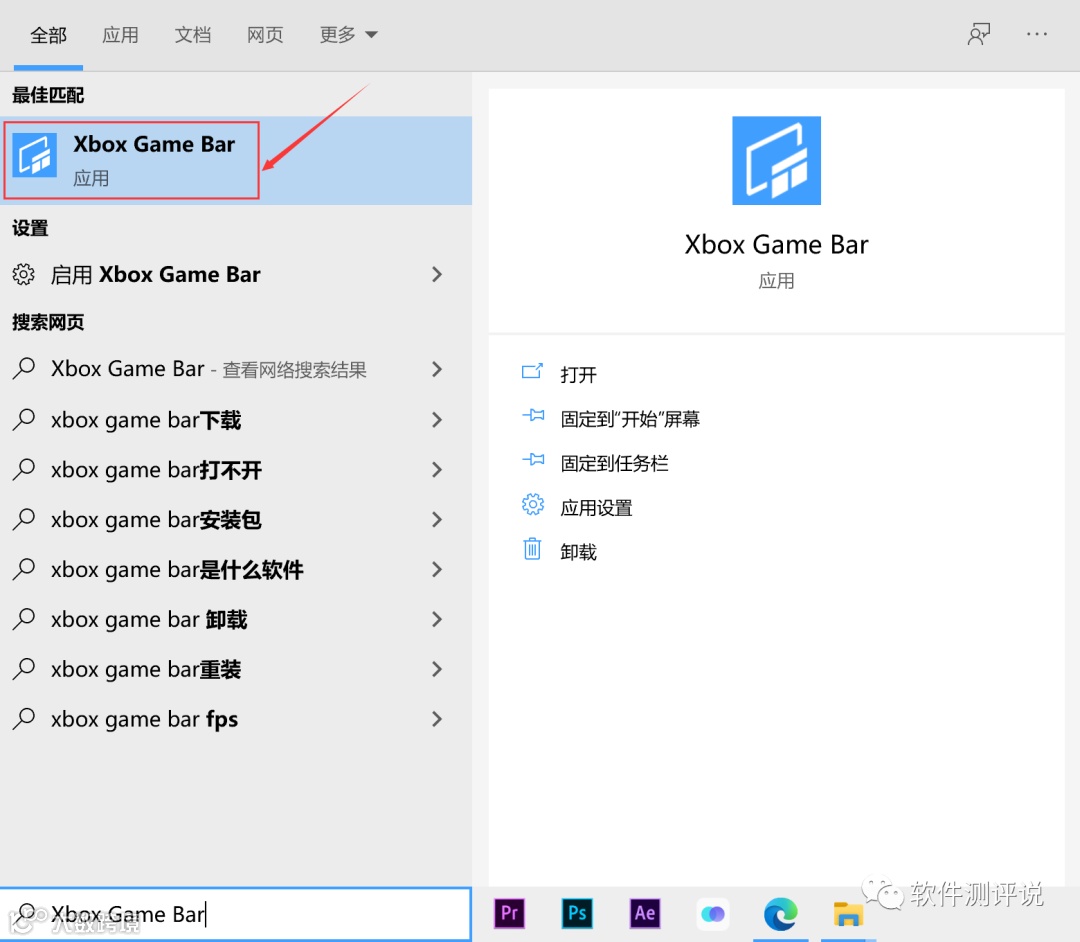The height and width of the screenshot is (942, 1080).
Task: Click search icon of xbox game bar重装
Action: pos(24,669)
